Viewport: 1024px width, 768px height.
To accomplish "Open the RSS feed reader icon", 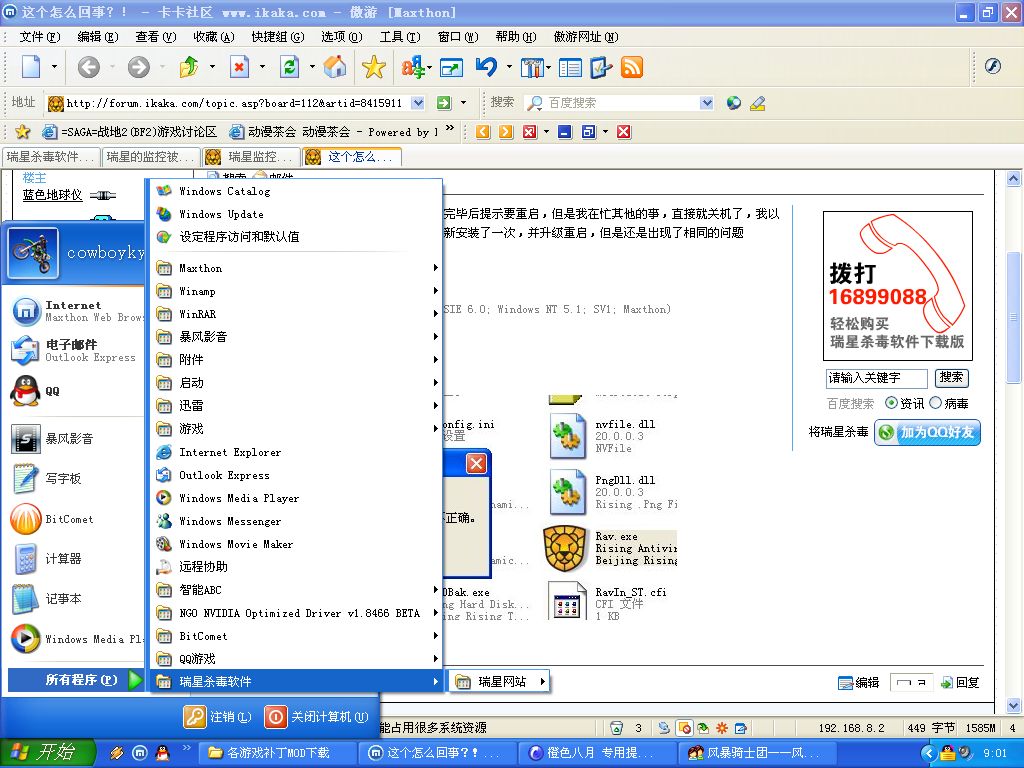I will (632, 67).
